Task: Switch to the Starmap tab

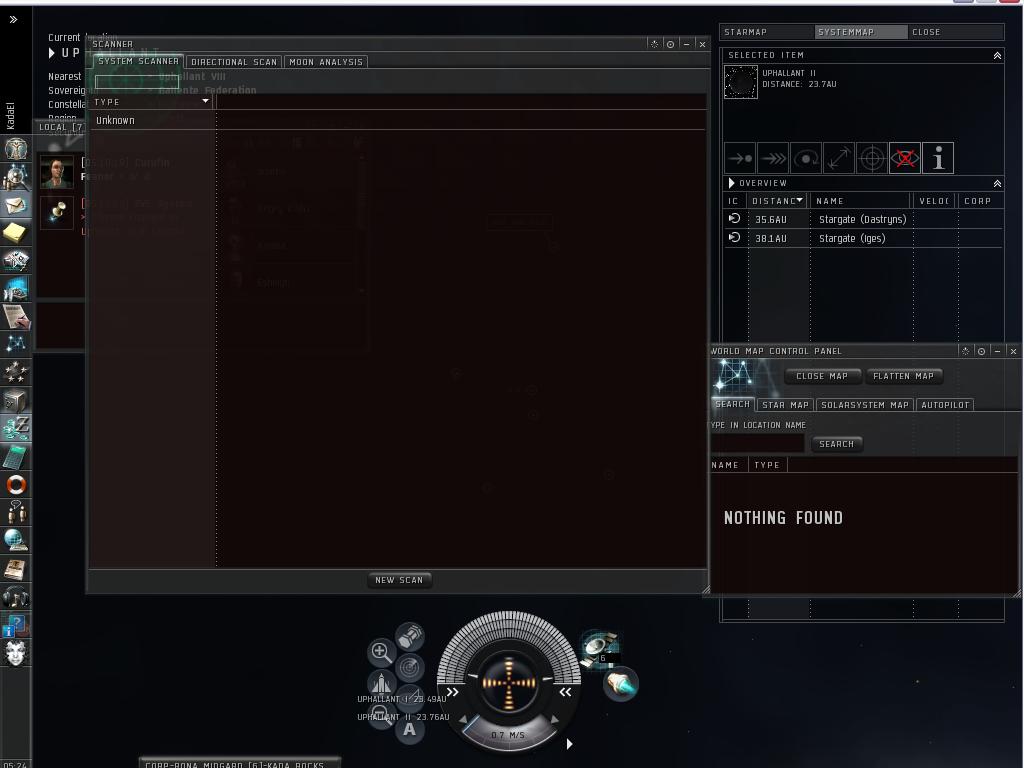Action: click(768, 32)
